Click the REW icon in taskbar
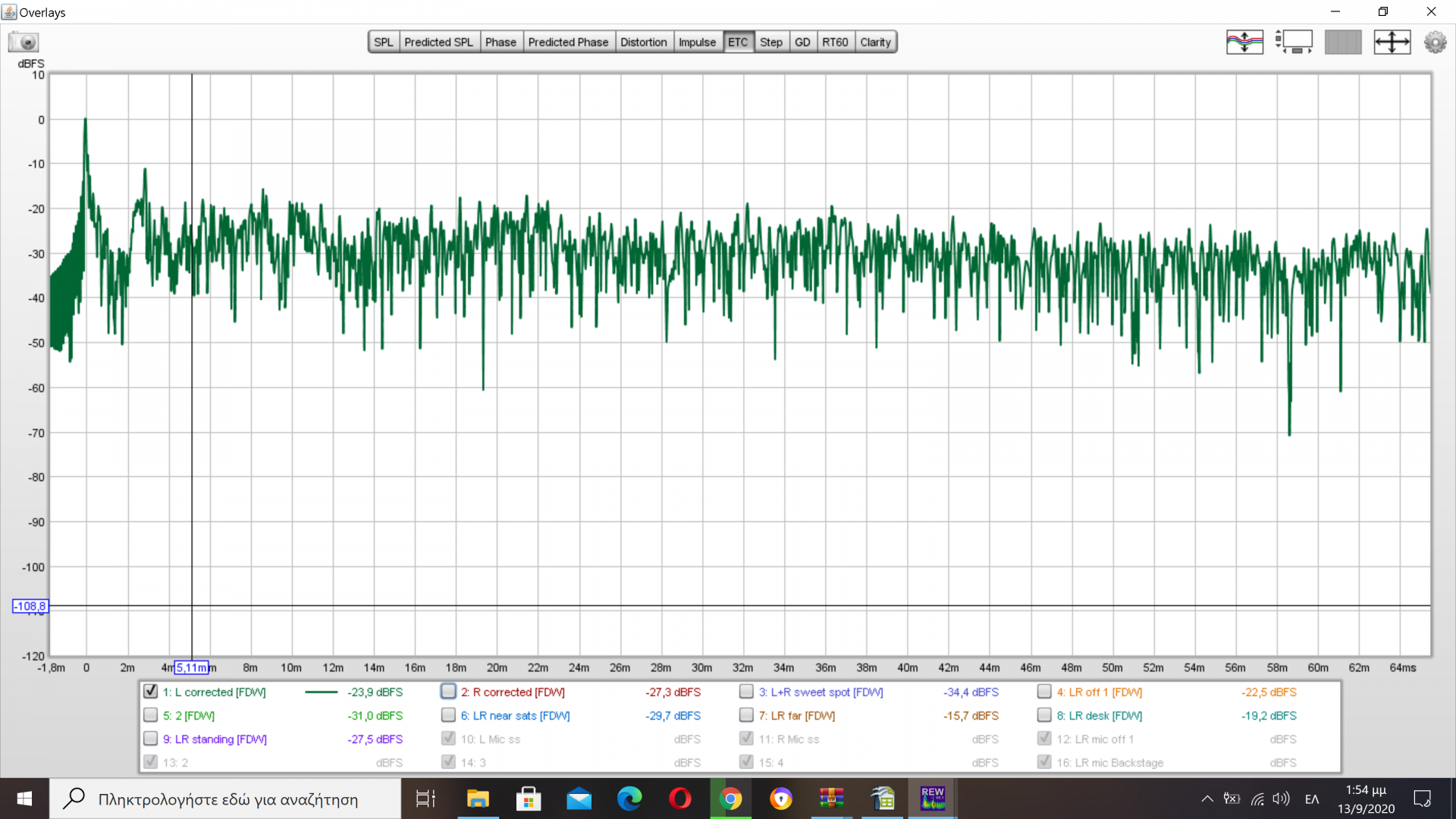Screen dimensions: 1456x819 (932, 799)
